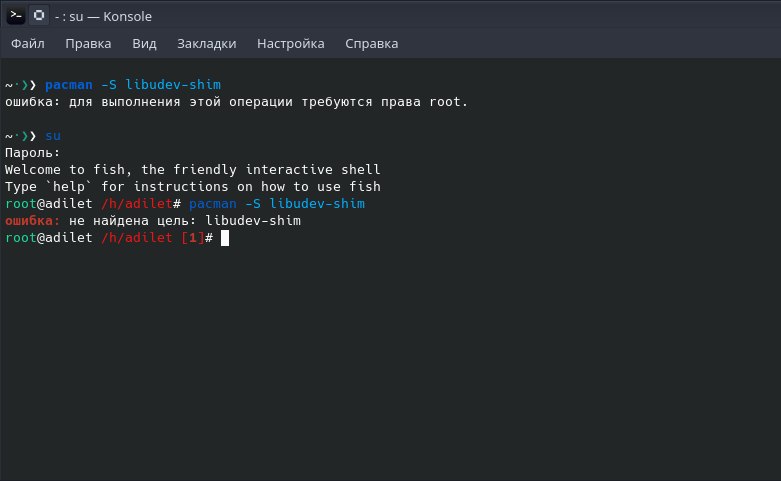Viewport: 781px width, 481px height.
Task: Click the 'Type `help` for instructions' line
Action: 193,186
